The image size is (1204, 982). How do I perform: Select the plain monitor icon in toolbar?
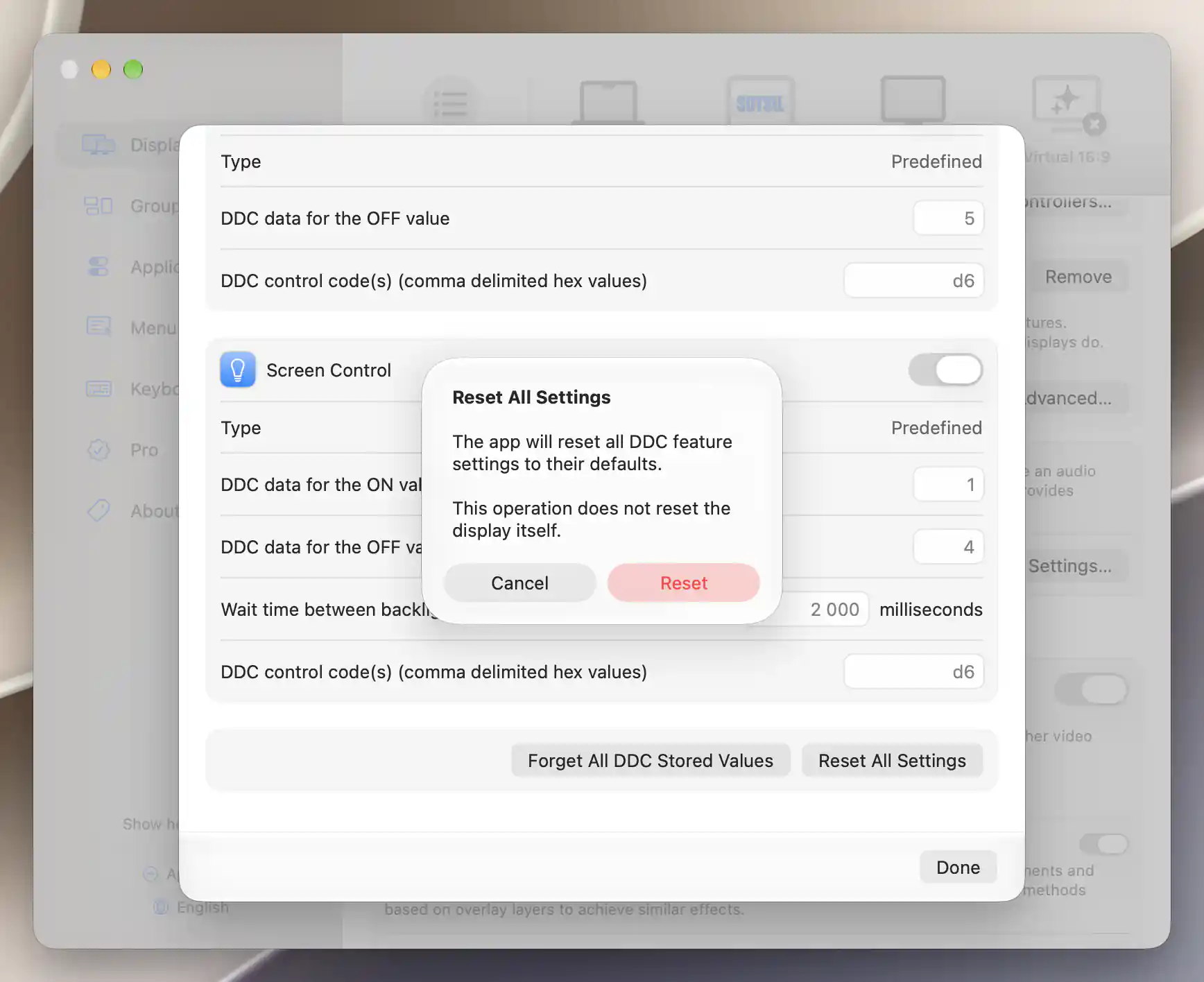913,100
